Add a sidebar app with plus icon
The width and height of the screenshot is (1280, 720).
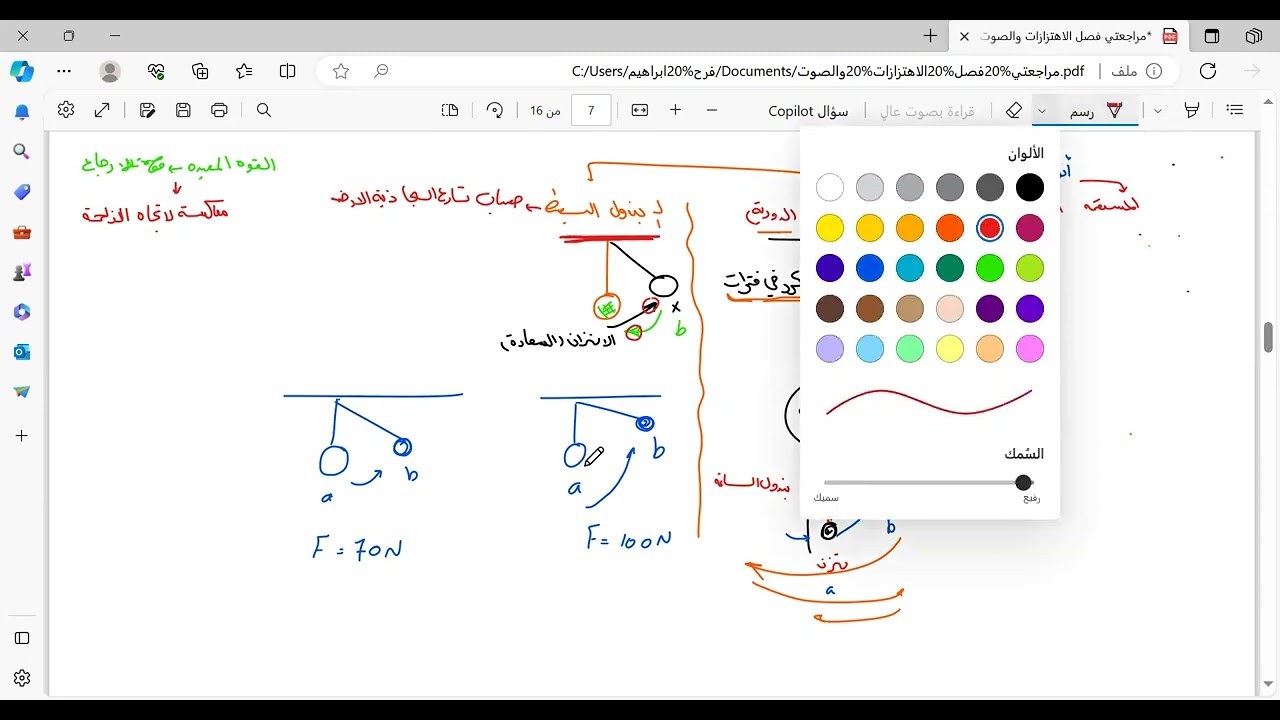click(x=22, y=436)
